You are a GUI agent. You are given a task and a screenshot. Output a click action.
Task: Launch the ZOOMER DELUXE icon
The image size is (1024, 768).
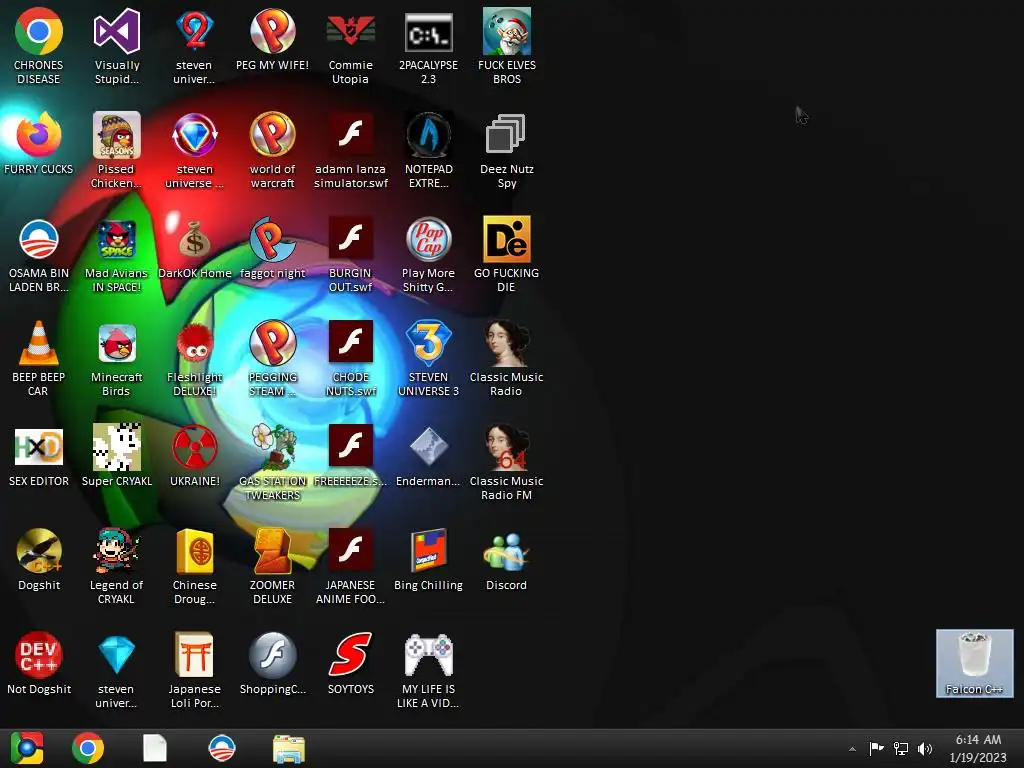pyautogui.click(x=272, y=551)
